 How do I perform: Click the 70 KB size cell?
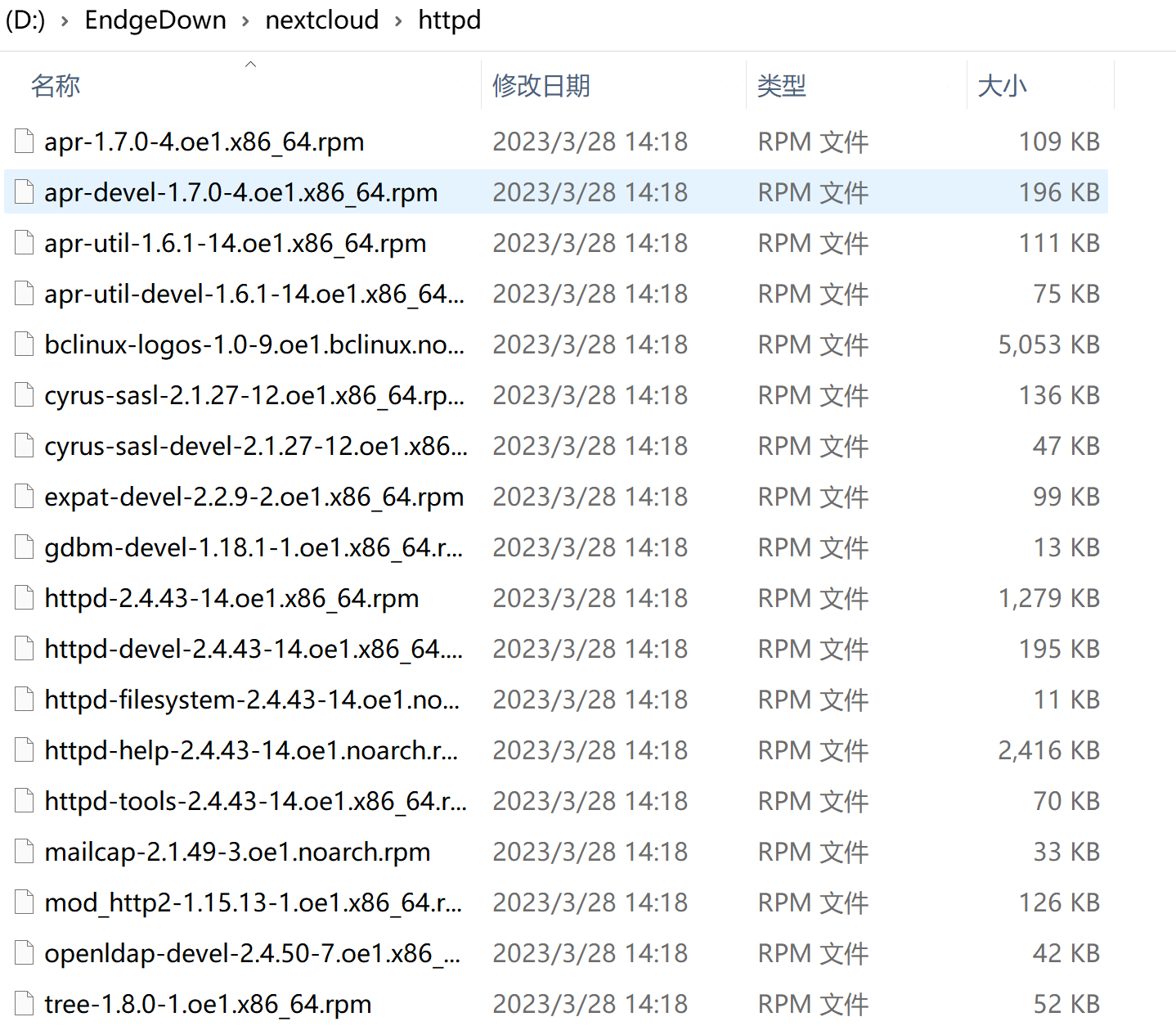1067,801
